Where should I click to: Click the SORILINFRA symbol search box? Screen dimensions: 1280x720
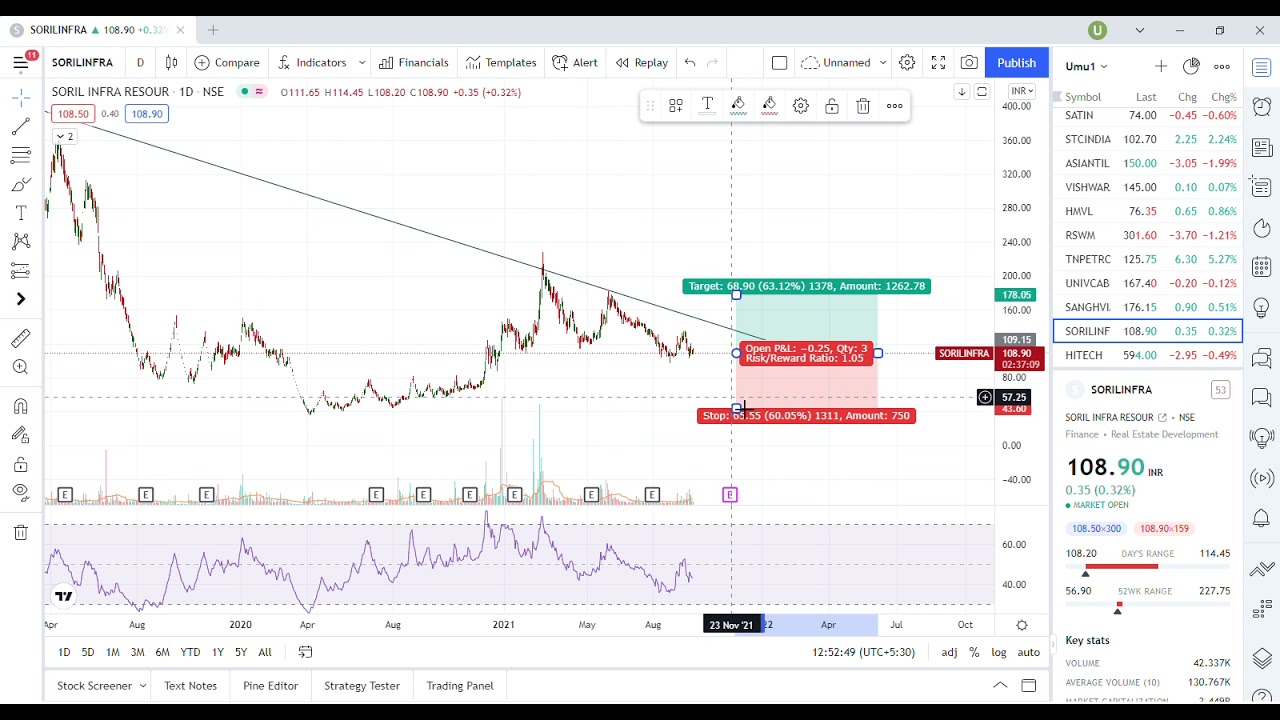tap(83, 62)
